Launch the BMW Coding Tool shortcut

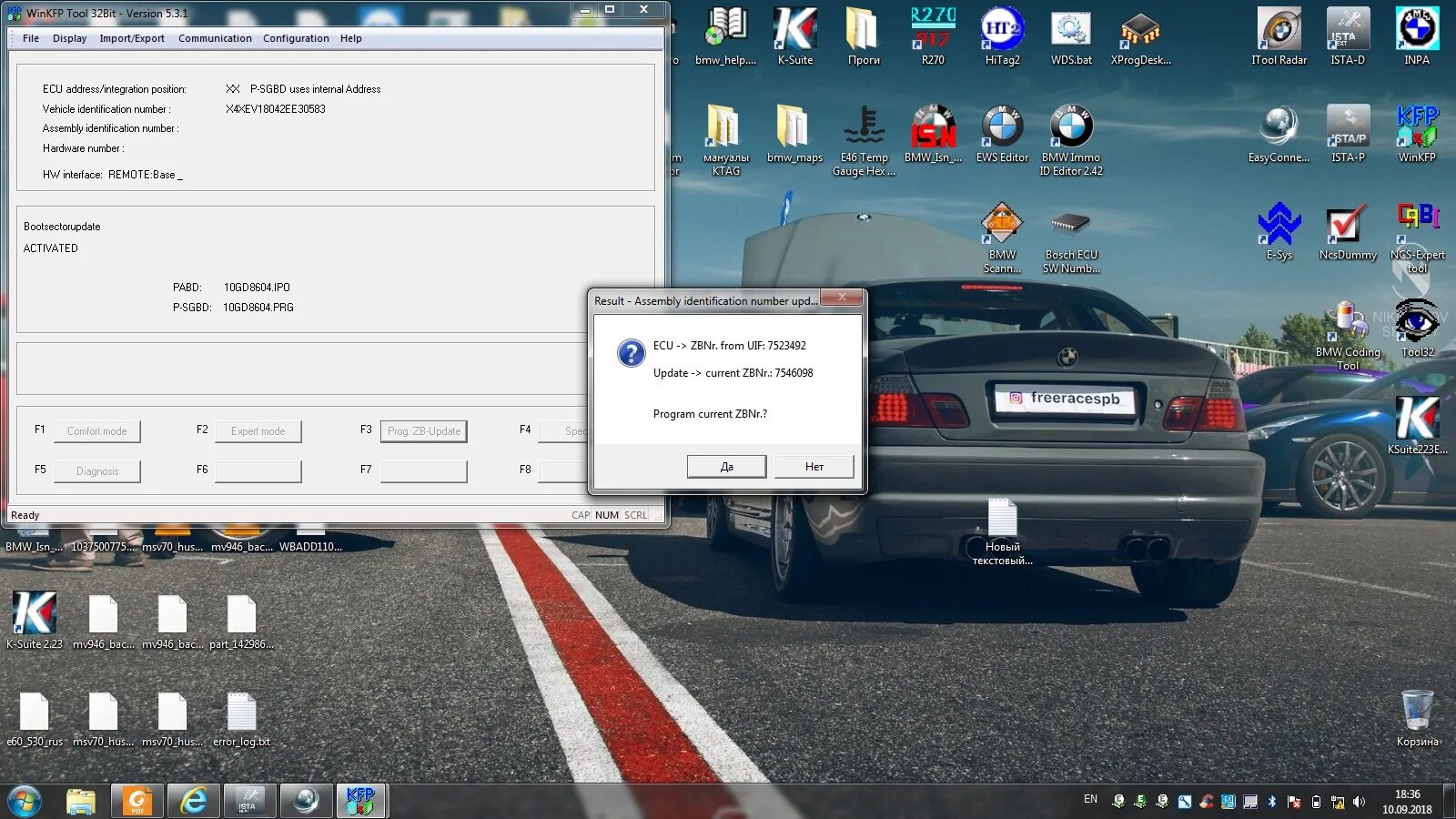[1348, 335]
